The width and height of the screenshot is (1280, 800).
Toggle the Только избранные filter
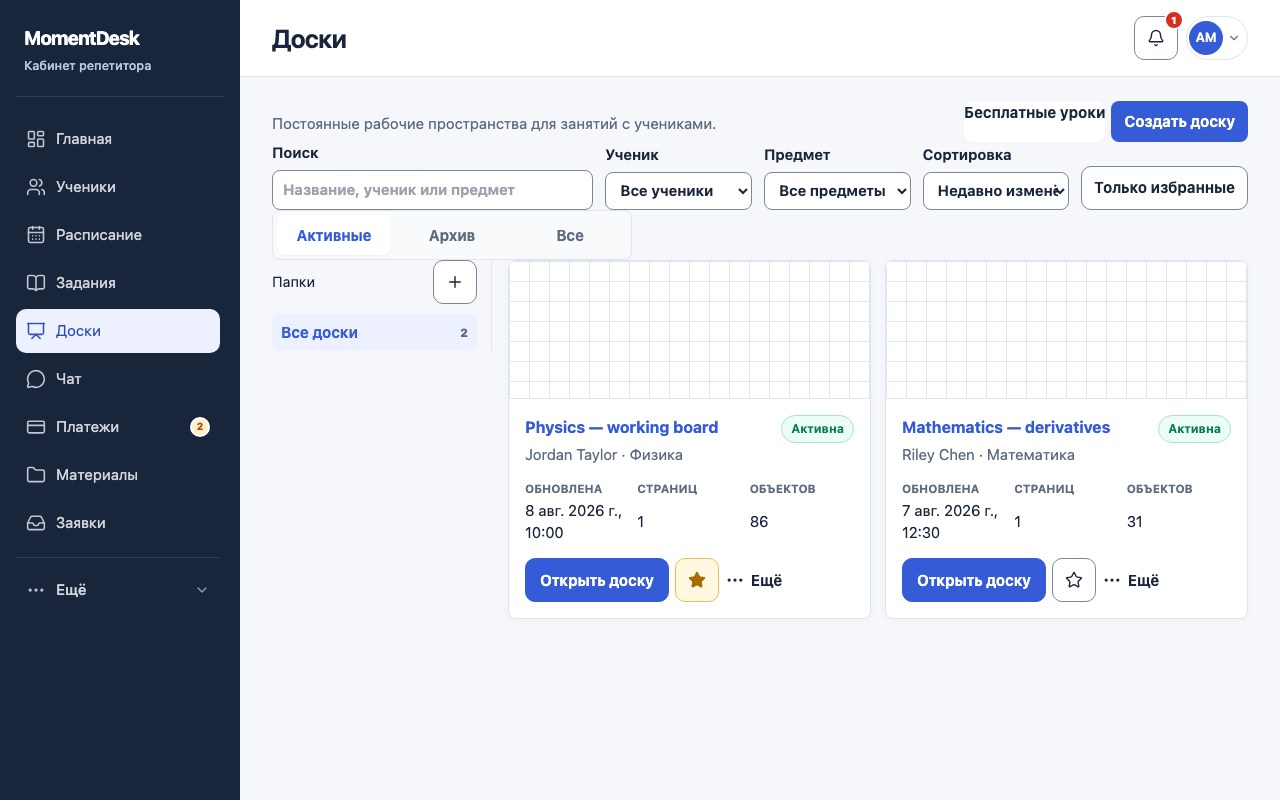pos(1165,188)
